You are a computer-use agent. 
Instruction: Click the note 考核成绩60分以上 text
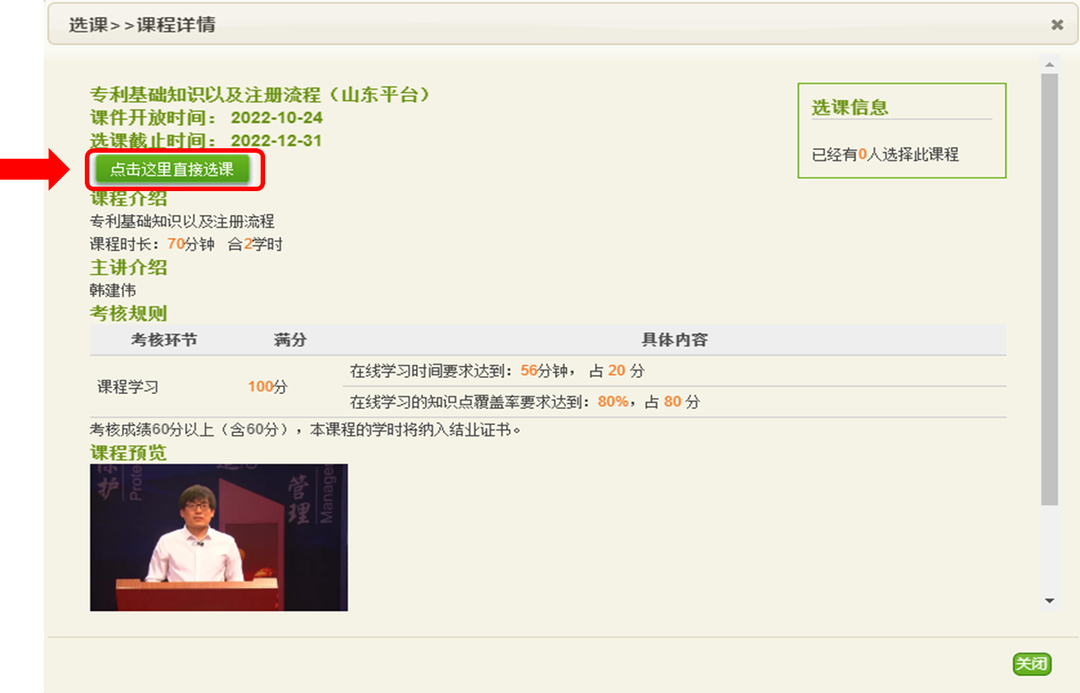coord(305,430)
